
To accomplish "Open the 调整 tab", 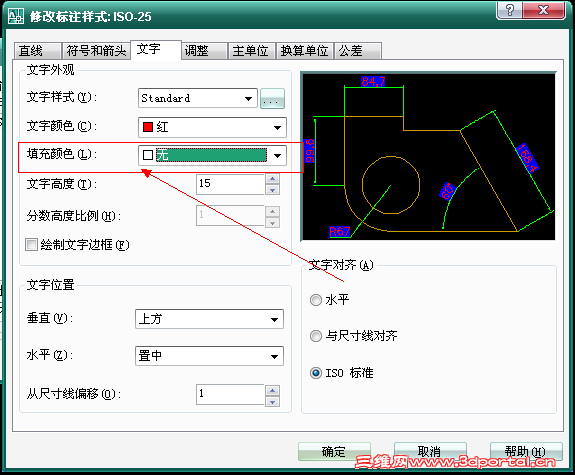I will tap(204, 51).
